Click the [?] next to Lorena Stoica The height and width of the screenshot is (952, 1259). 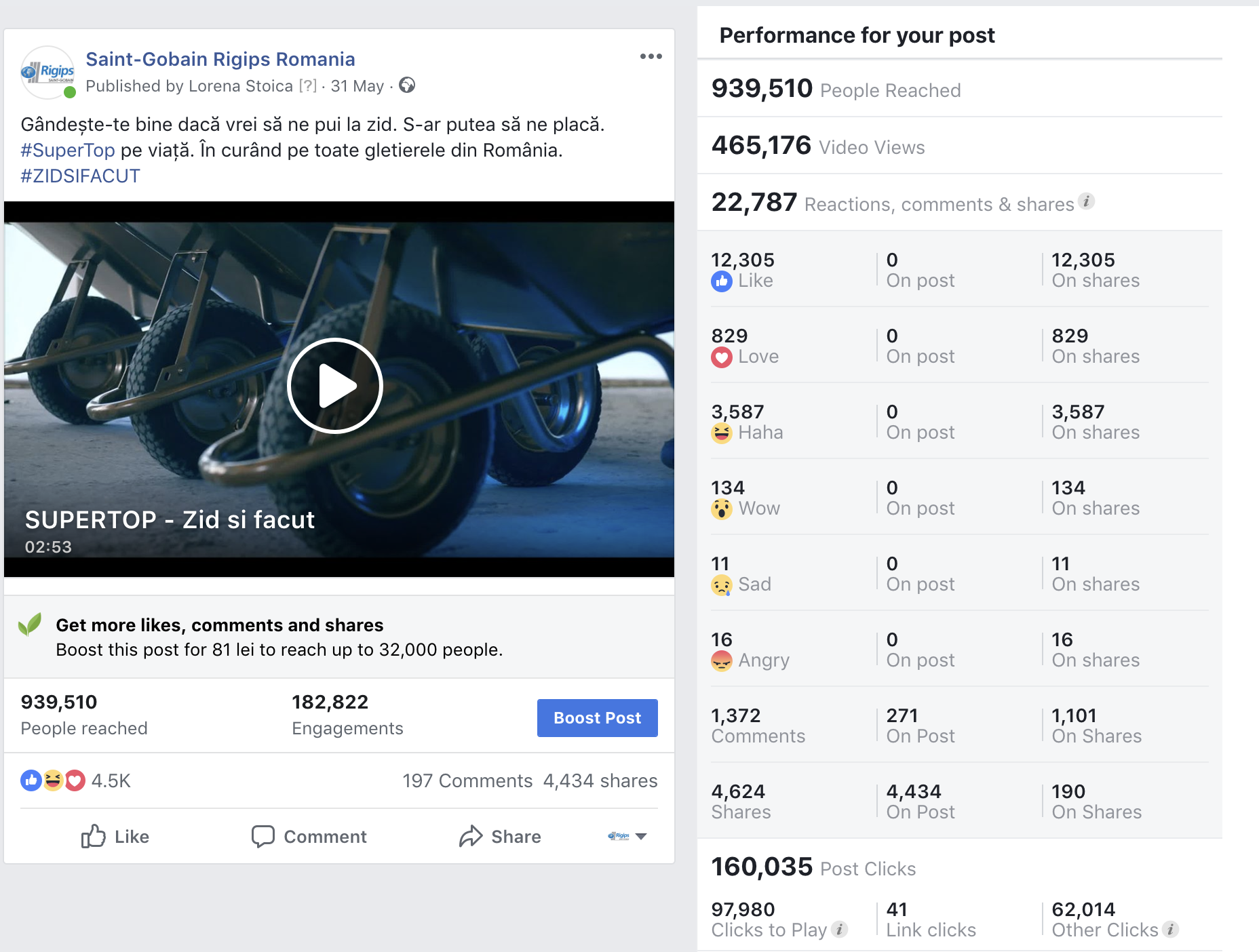pos(308,86)
